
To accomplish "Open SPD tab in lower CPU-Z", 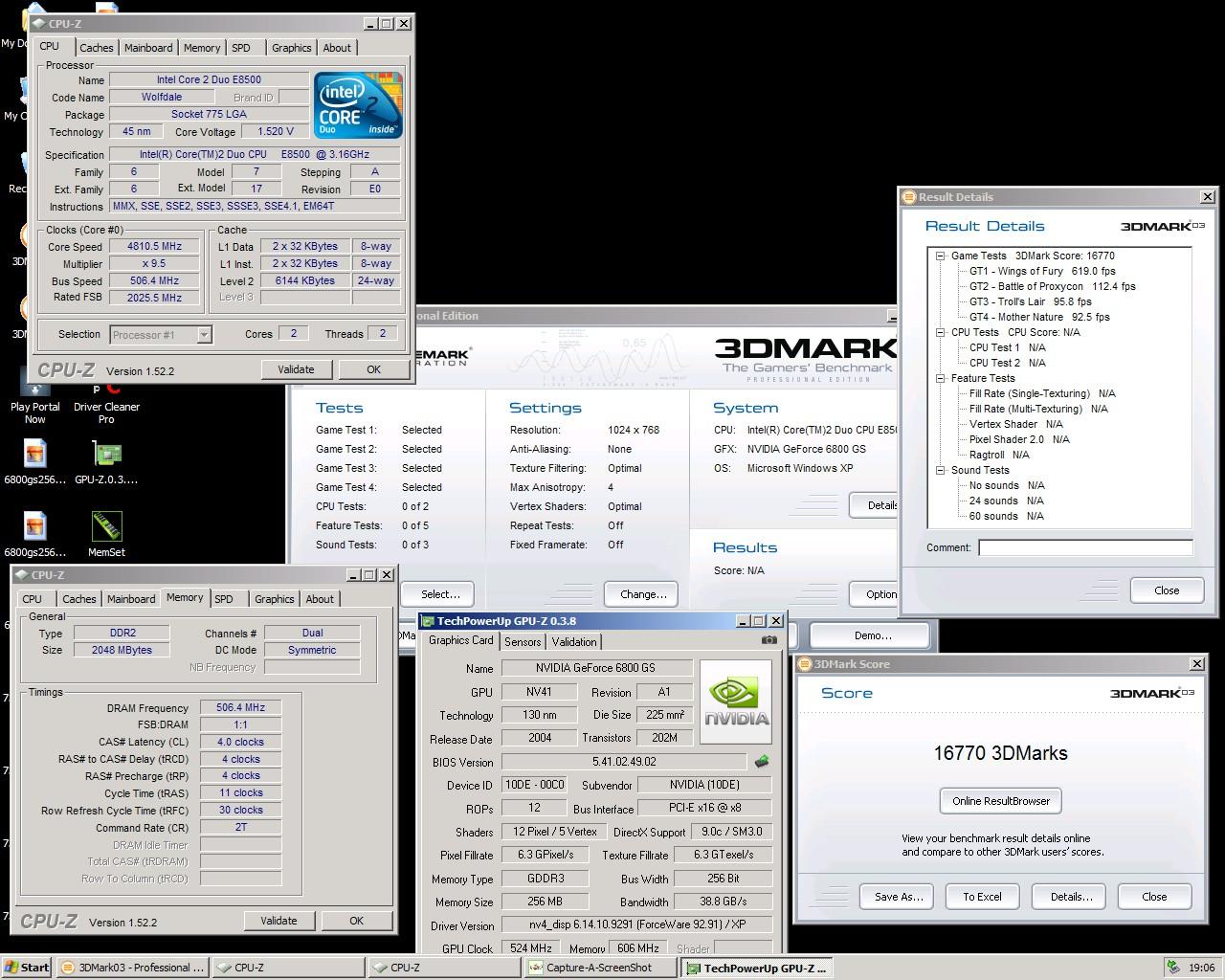I will [224, 599].
